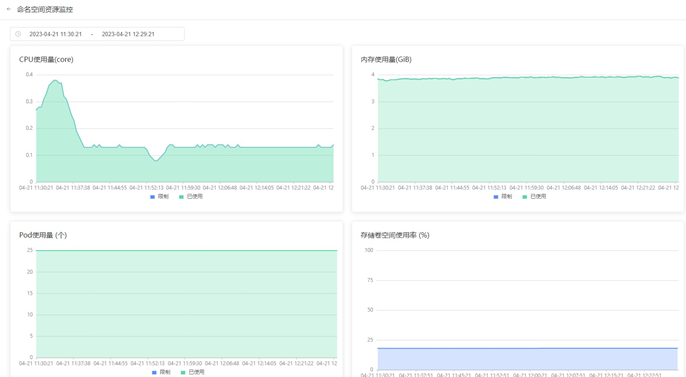Screen dimensions: 686x377
Task: Click the 存储卷空间使用率 (%) chart title
Action: coord(395,235)
